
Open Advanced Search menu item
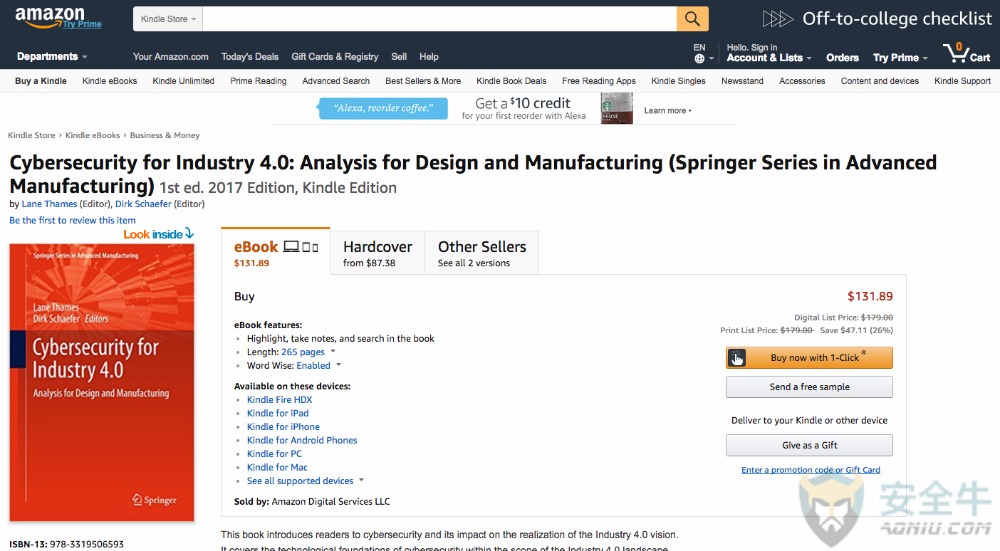point(336,81)
